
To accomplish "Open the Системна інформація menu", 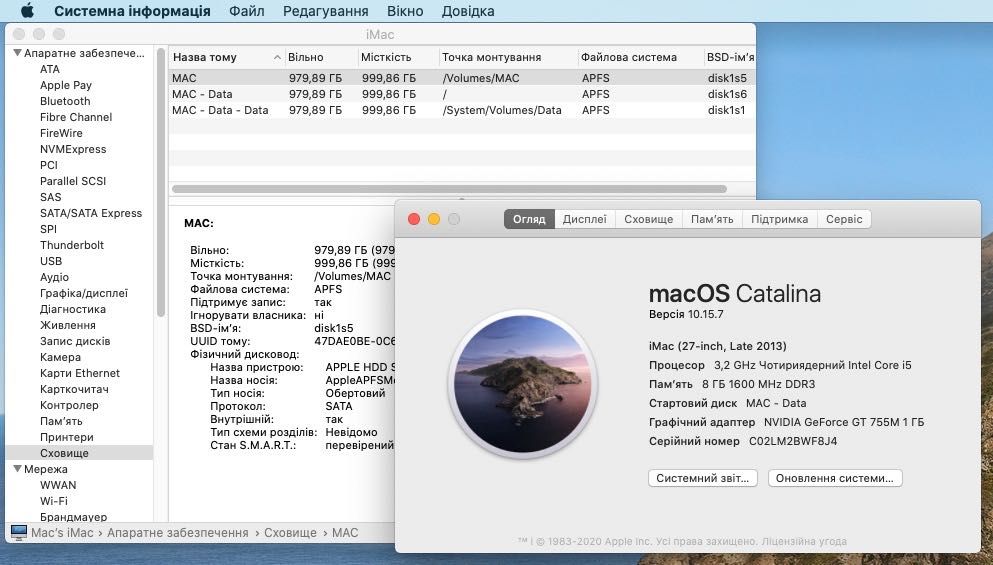I will [132, 11].
